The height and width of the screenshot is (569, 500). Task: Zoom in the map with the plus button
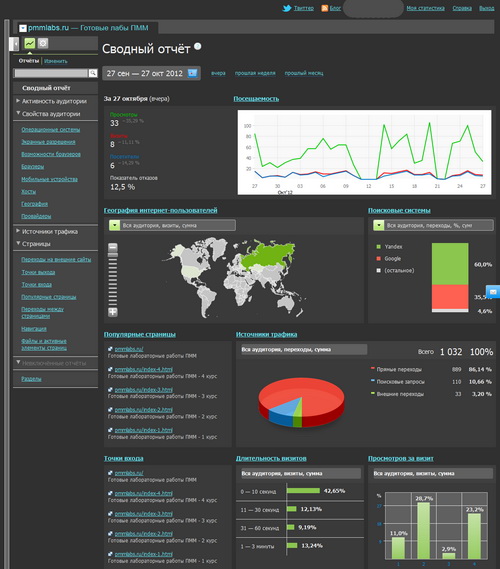click(113, 312)
